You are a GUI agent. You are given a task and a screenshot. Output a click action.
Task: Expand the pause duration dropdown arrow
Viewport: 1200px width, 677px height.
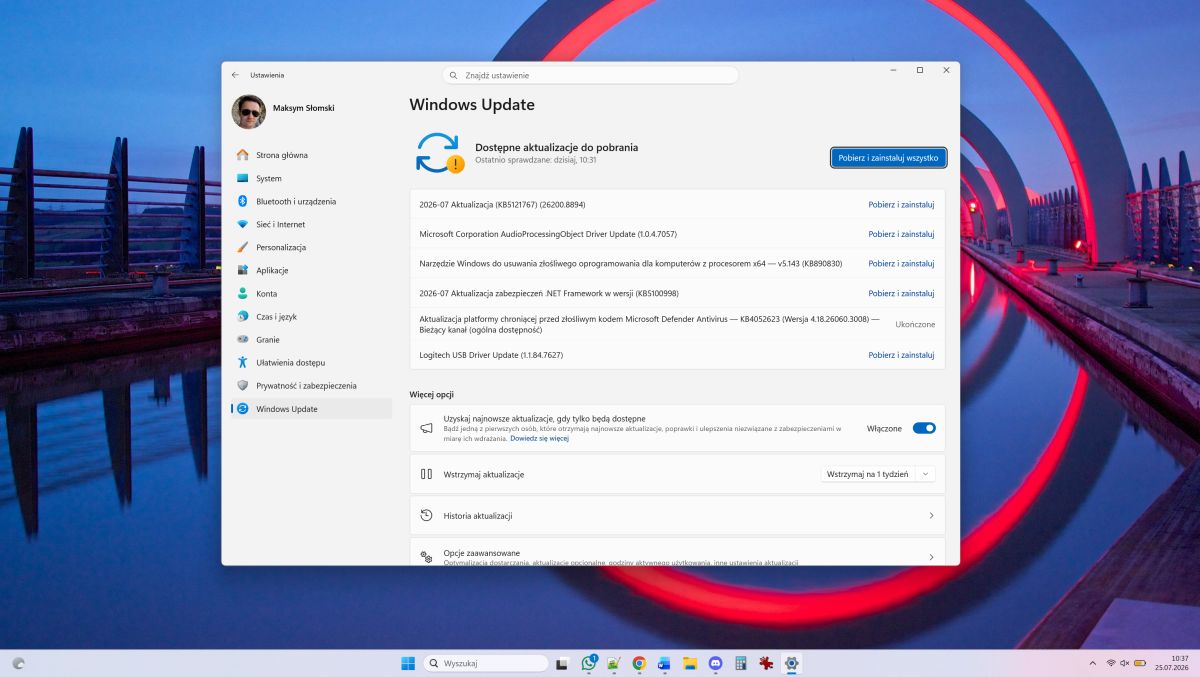925,474
